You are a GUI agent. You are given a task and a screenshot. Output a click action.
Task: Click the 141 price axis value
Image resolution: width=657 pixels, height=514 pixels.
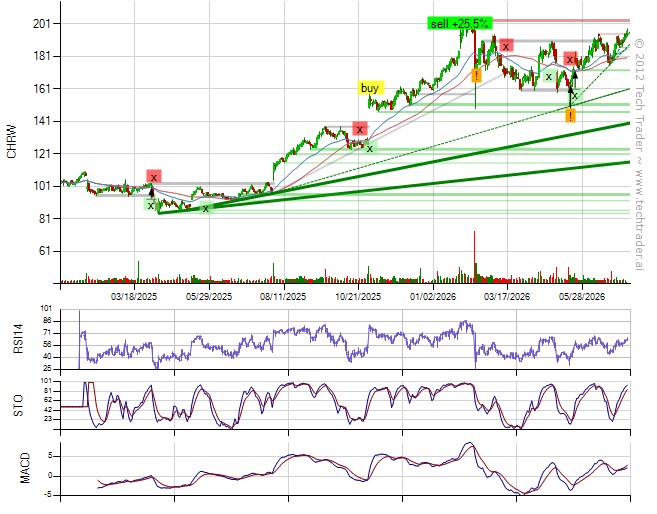coord(41,121)
